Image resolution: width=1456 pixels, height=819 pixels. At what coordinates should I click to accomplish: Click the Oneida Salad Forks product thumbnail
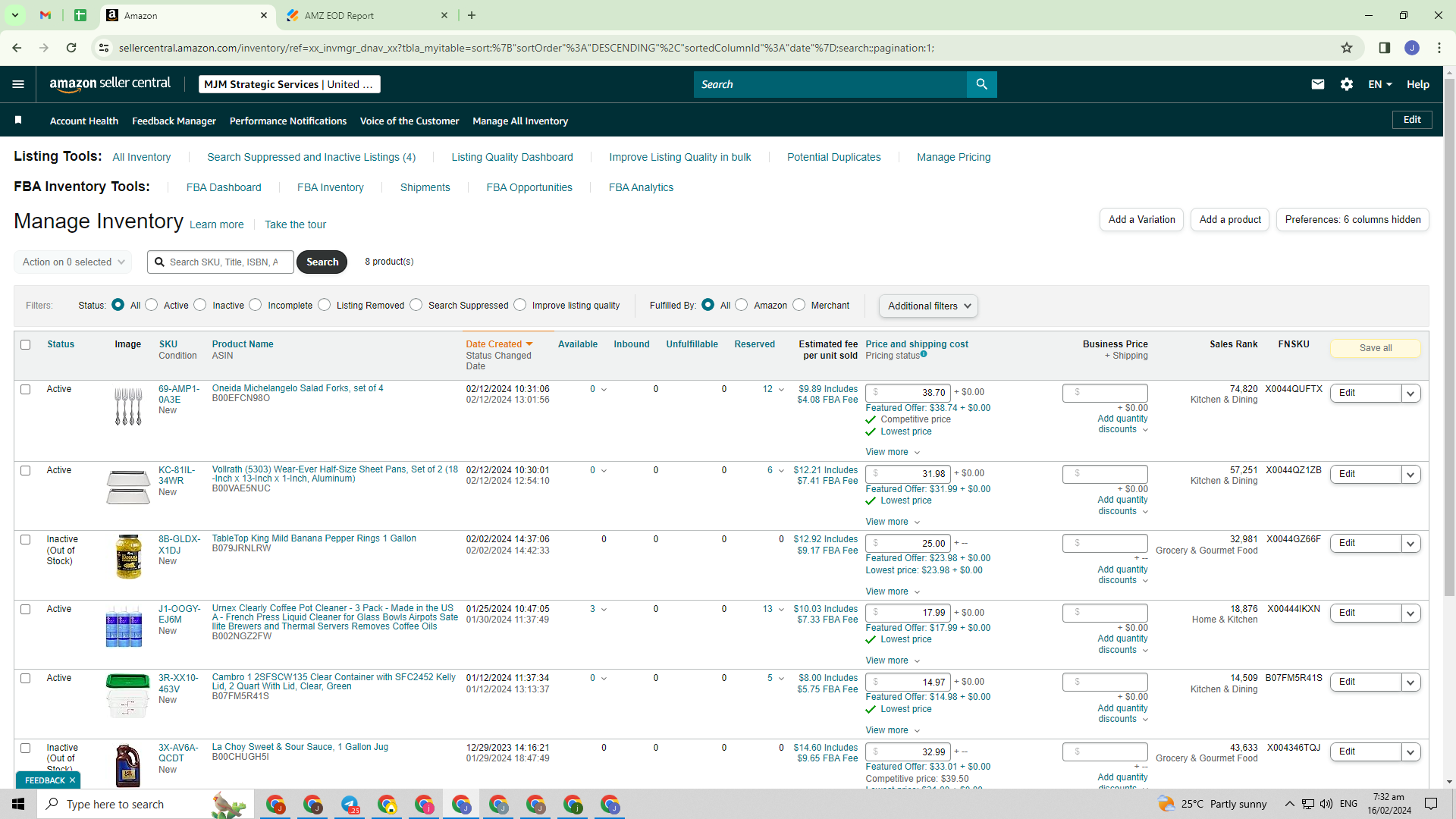pyautogui.click(x=128, y=406)
